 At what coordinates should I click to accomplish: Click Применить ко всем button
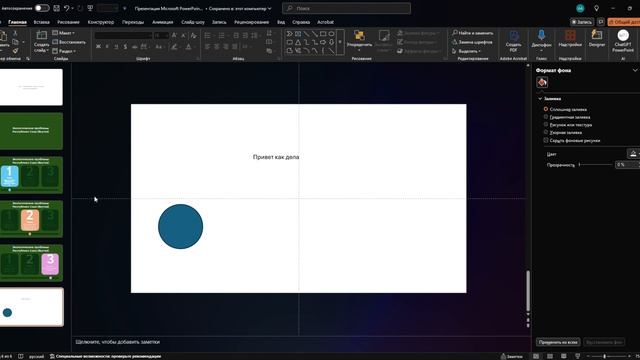(558, 342)
